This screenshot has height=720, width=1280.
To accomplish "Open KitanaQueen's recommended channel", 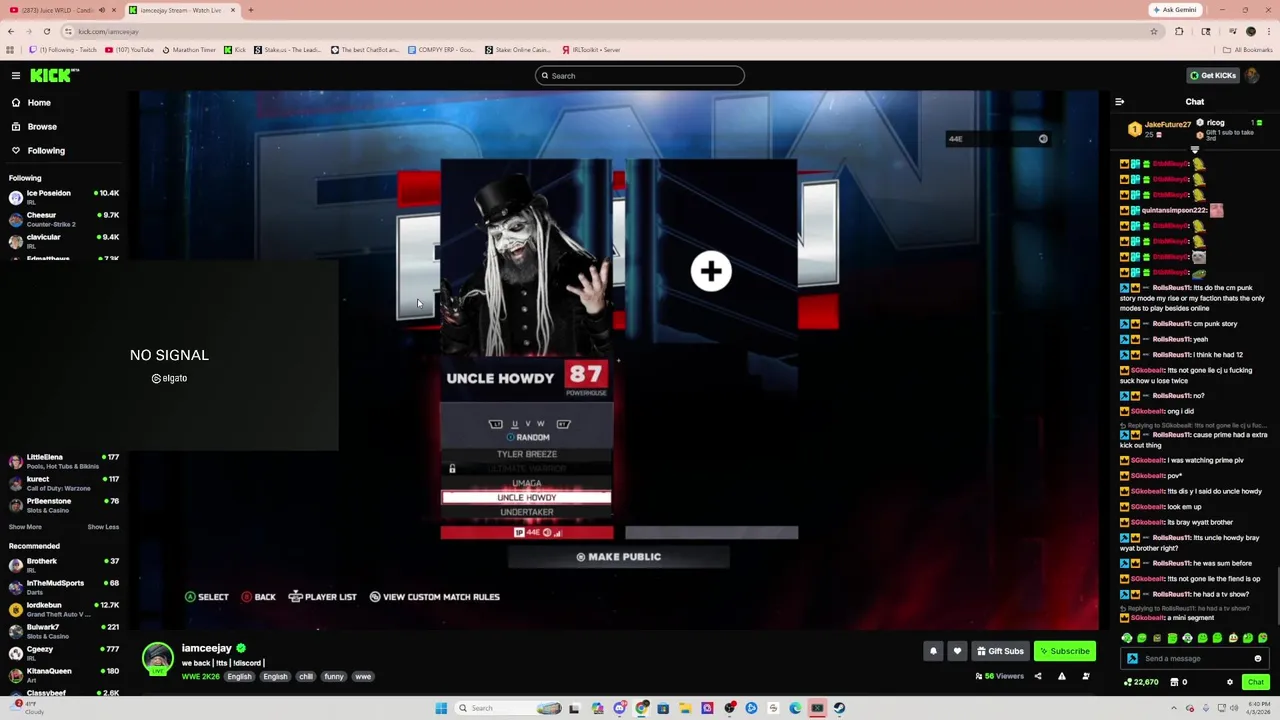I will (x=62, y=675).
